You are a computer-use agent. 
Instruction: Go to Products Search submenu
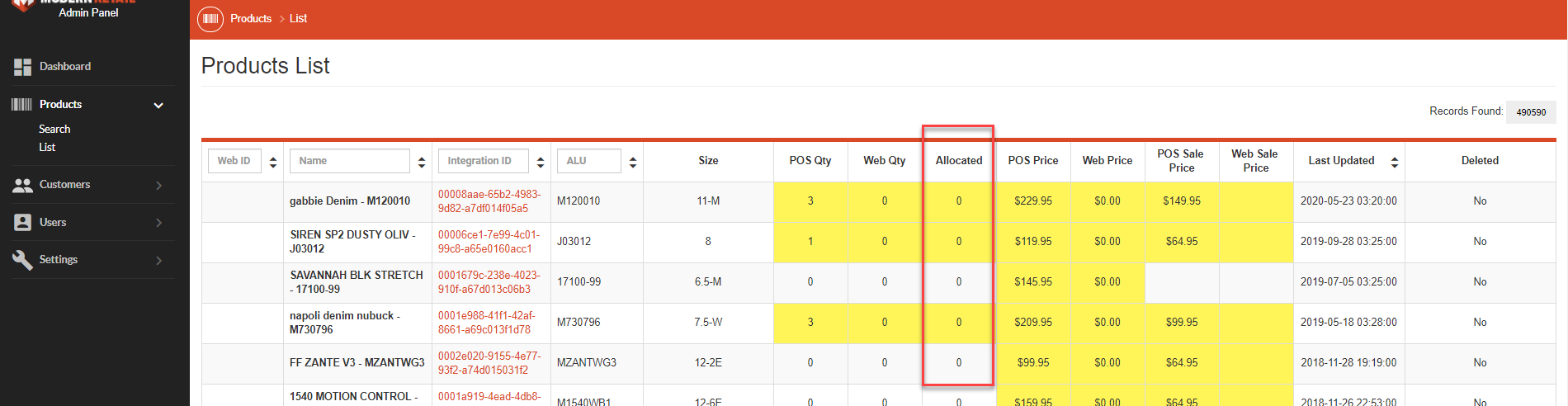[x=54, y=129]
